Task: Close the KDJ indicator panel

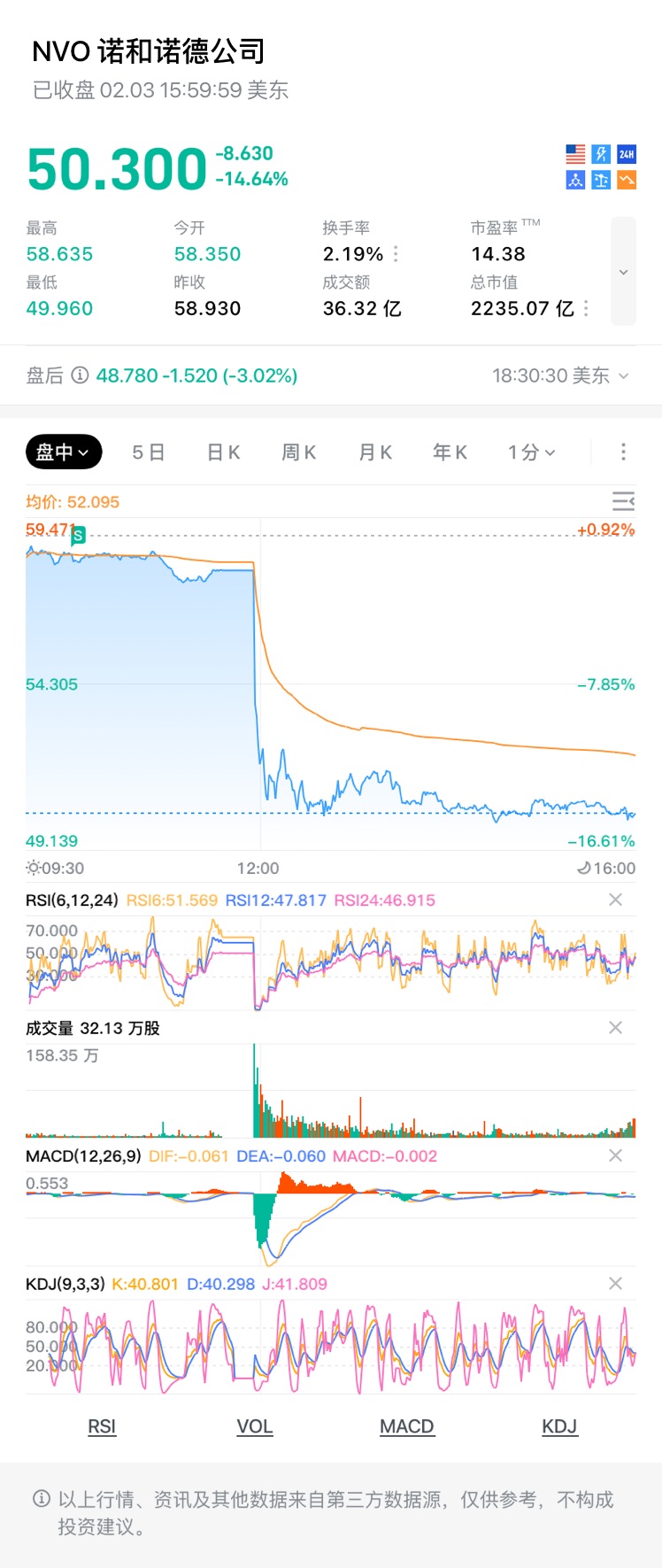Action: (x=616, y=1283)
